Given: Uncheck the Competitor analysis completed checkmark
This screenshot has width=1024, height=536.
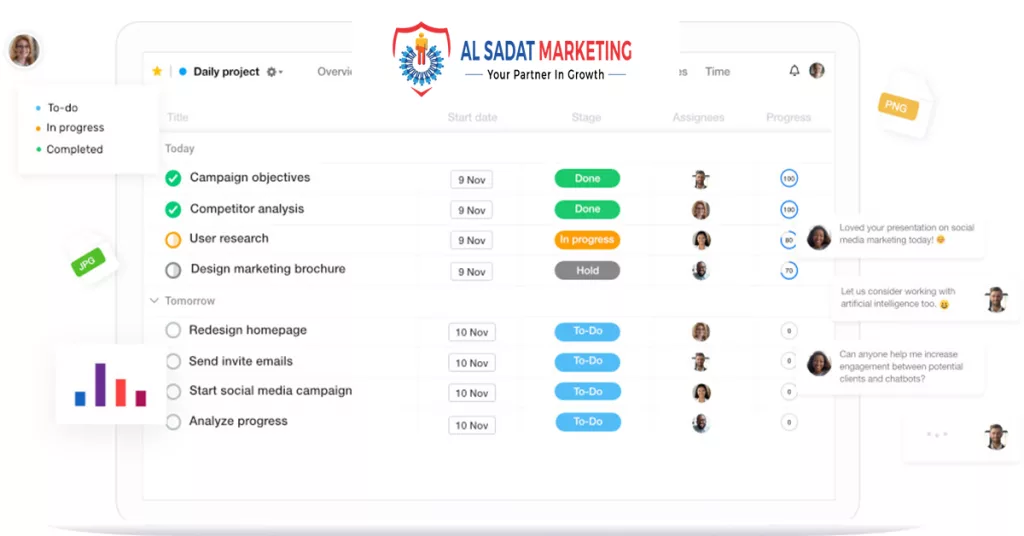Looking at the screenshot, I should pos(173,209).
